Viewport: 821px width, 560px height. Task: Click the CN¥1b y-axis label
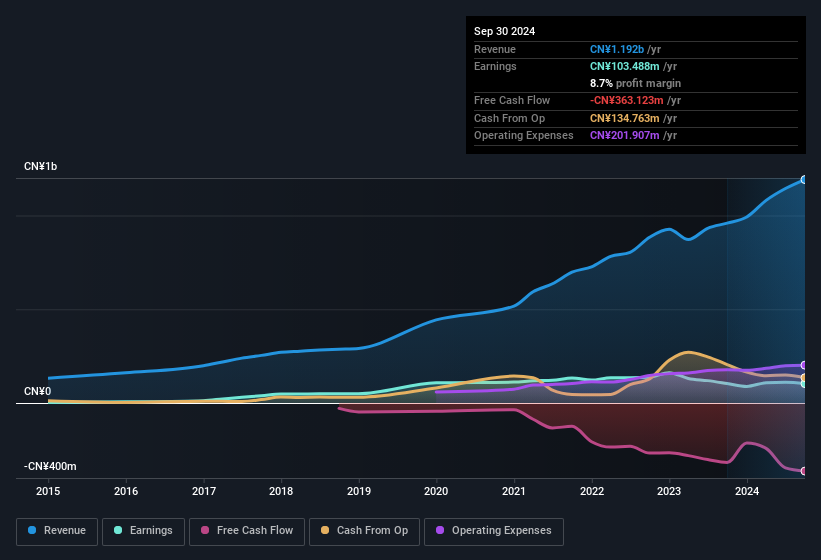(x=40, y=166)
